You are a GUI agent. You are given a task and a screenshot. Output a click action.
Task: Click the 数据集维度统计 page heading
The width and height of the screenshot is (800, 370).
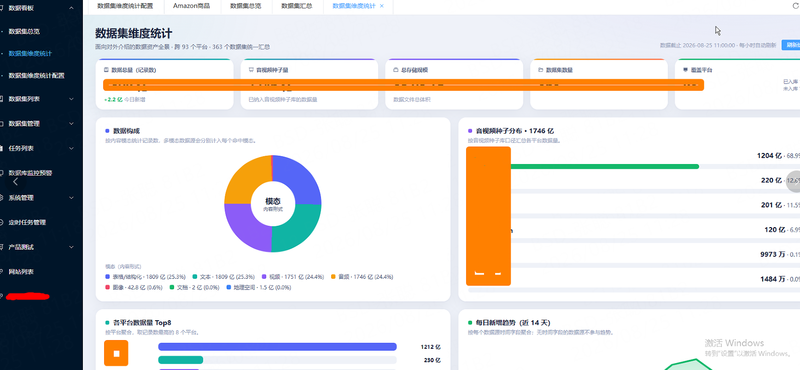(x=134, y=34)
